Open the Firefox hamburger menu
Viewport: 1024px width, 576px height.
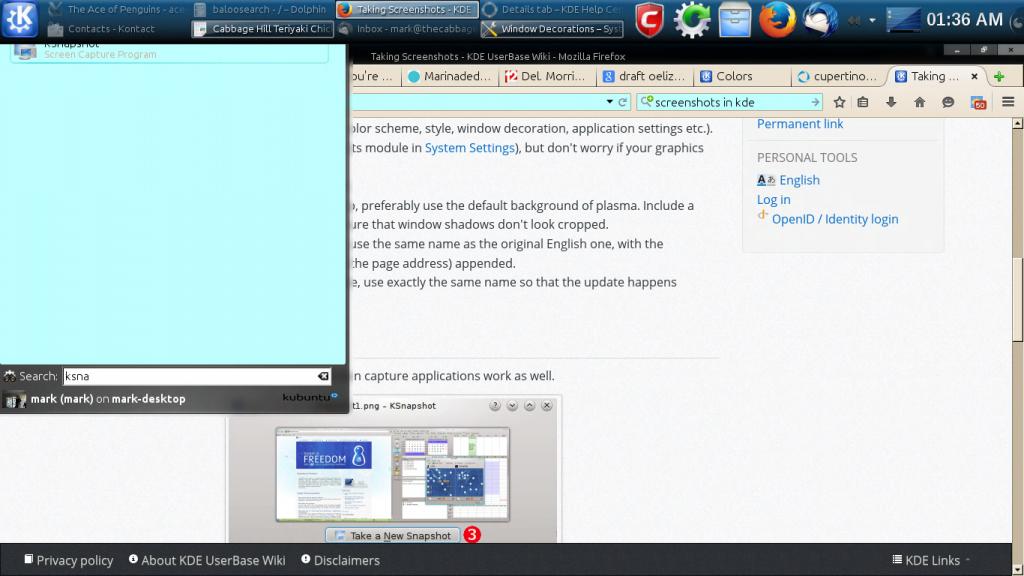(1008, 102)
